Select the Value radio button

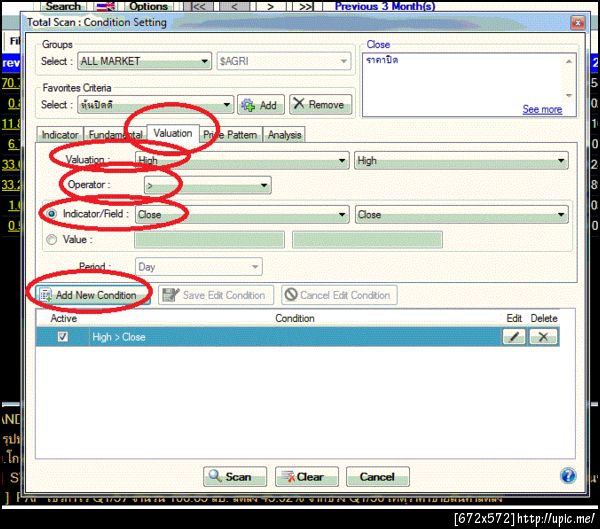[51, 240]
